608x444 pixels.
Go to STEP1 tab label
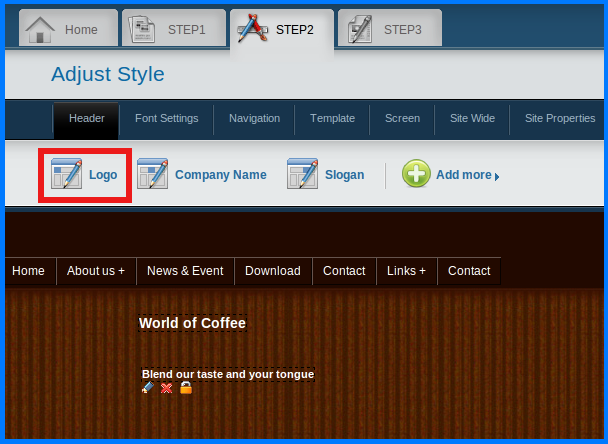(x=187, y=30)
